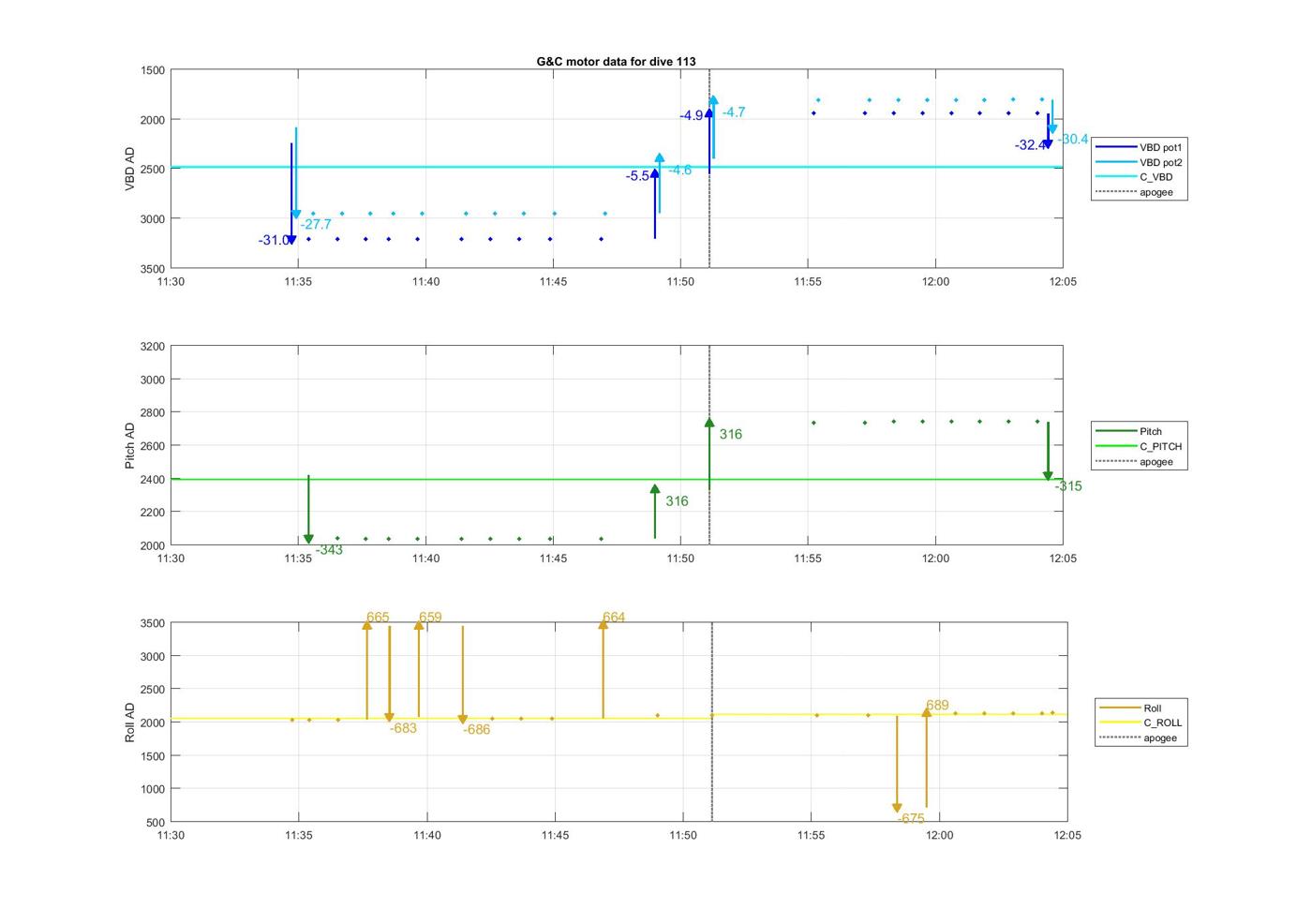Select the '659' roll data label
The image size is (1312, 924).
click(x=430, y=618)
